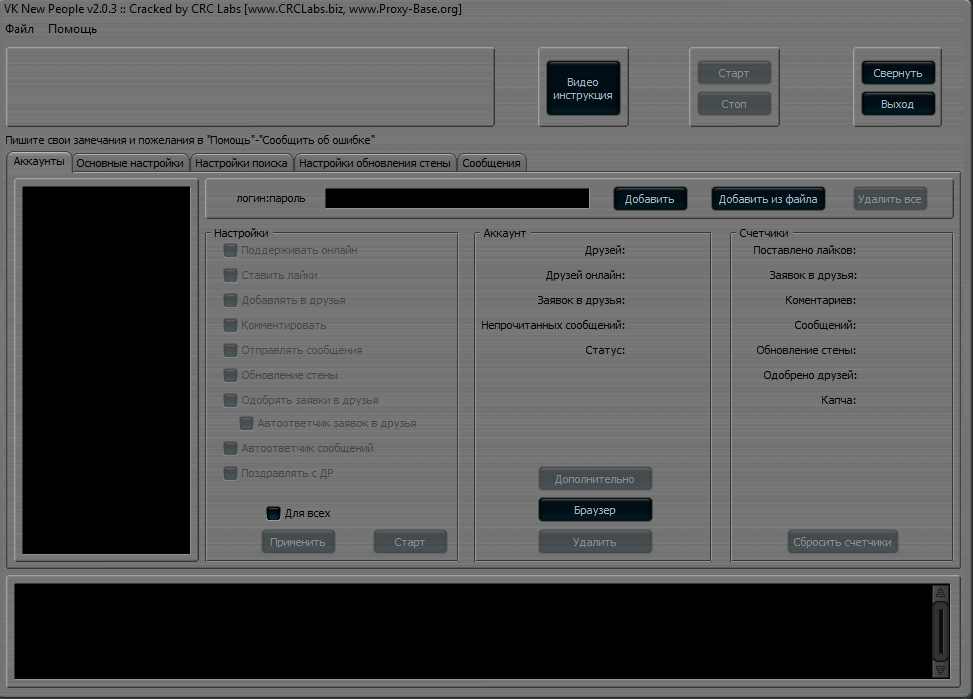Click the accounts list box
This screenshot has height=699, width=973.
click(106, 370)
